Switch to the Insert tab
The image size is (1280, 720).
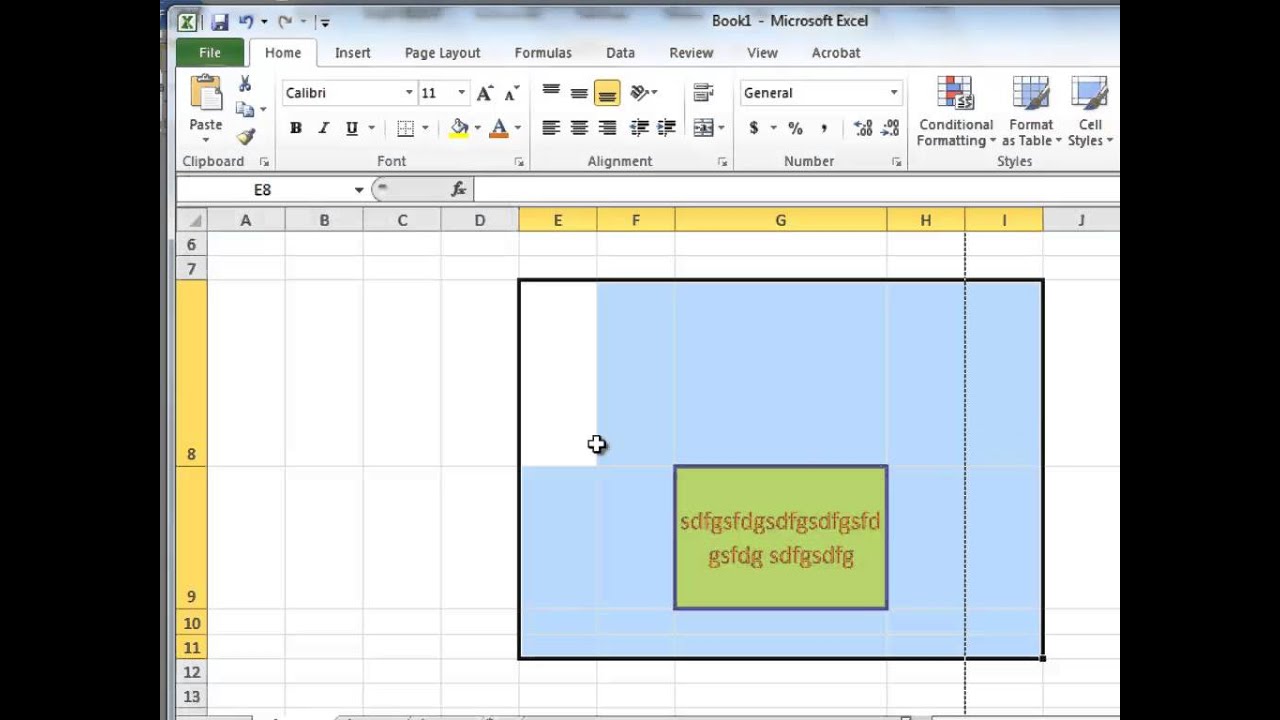(352, 53)
